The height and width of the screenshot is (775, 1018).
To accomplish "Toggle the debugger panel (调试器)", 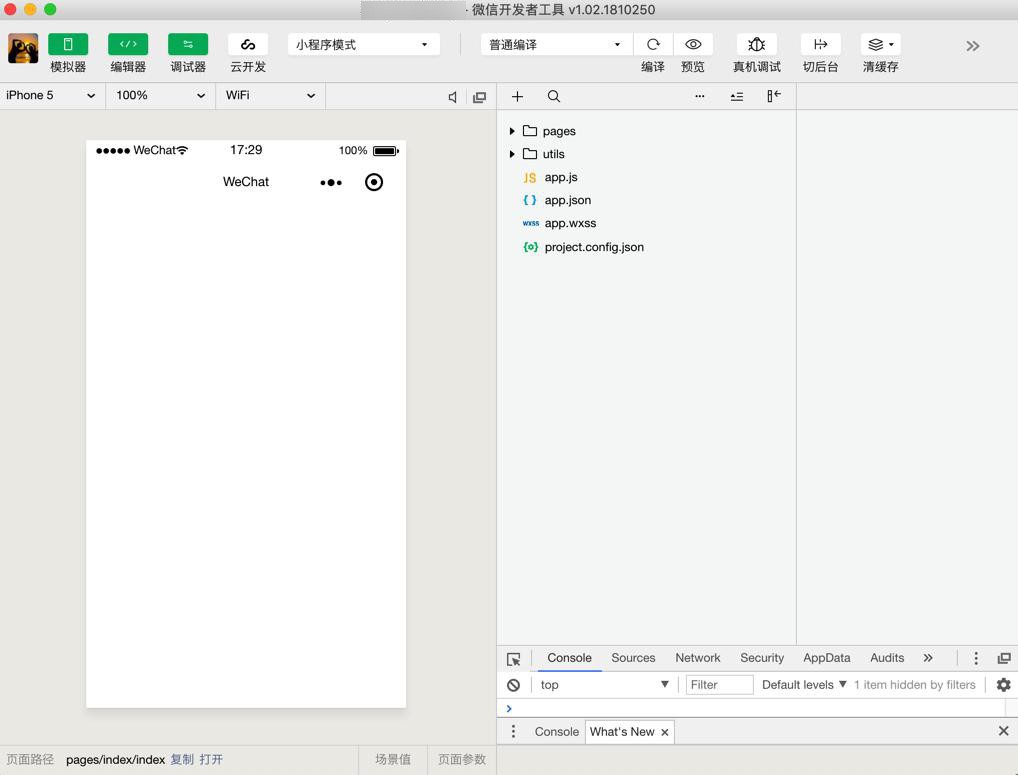I will pyautogui.click(x=188, y=44).
